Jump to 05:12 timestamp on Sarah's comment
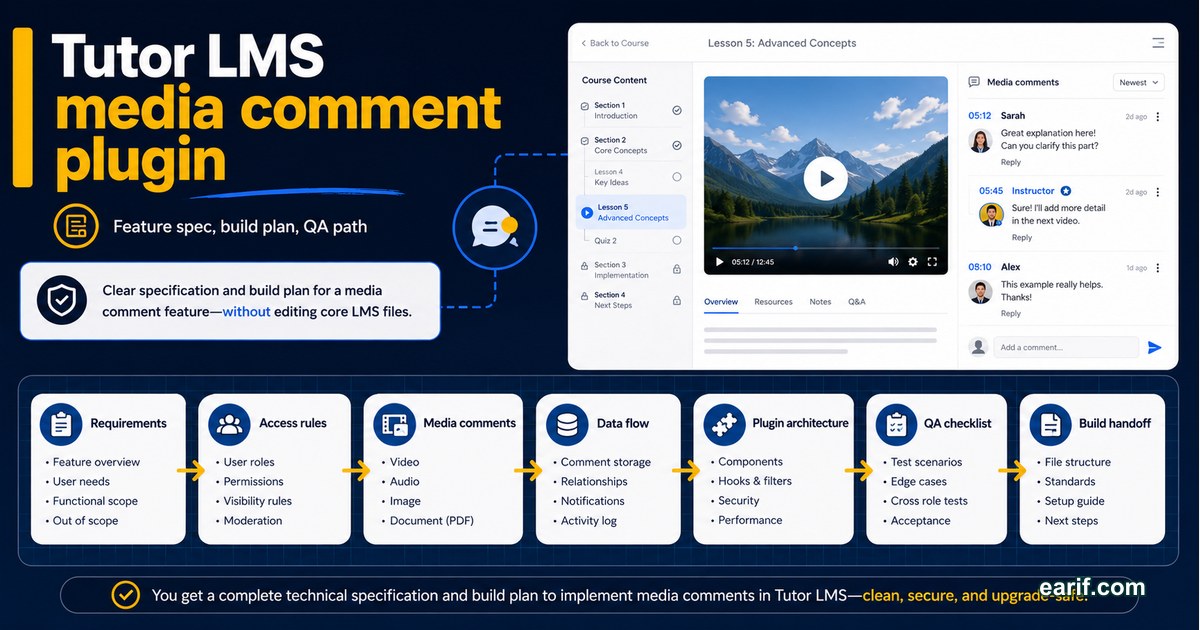 (980, 116)
